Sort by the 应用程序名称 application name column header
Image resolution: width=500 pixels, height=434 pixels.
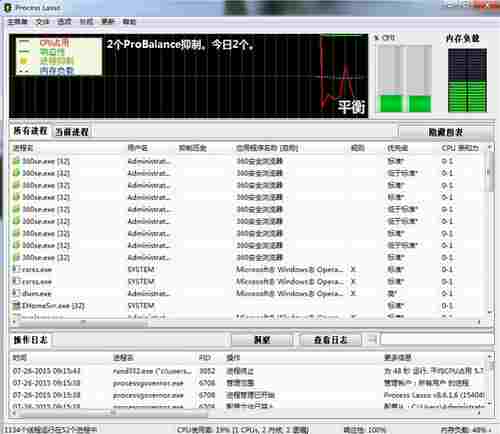pyautogui.click(x=267, y=148)
